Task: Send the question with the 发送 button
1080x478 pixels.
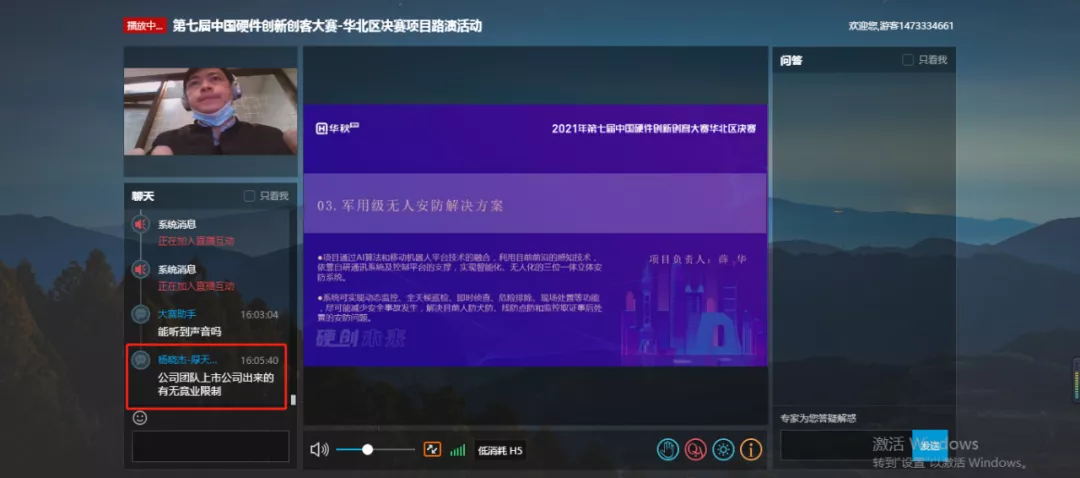Action: tap(929, 446)
